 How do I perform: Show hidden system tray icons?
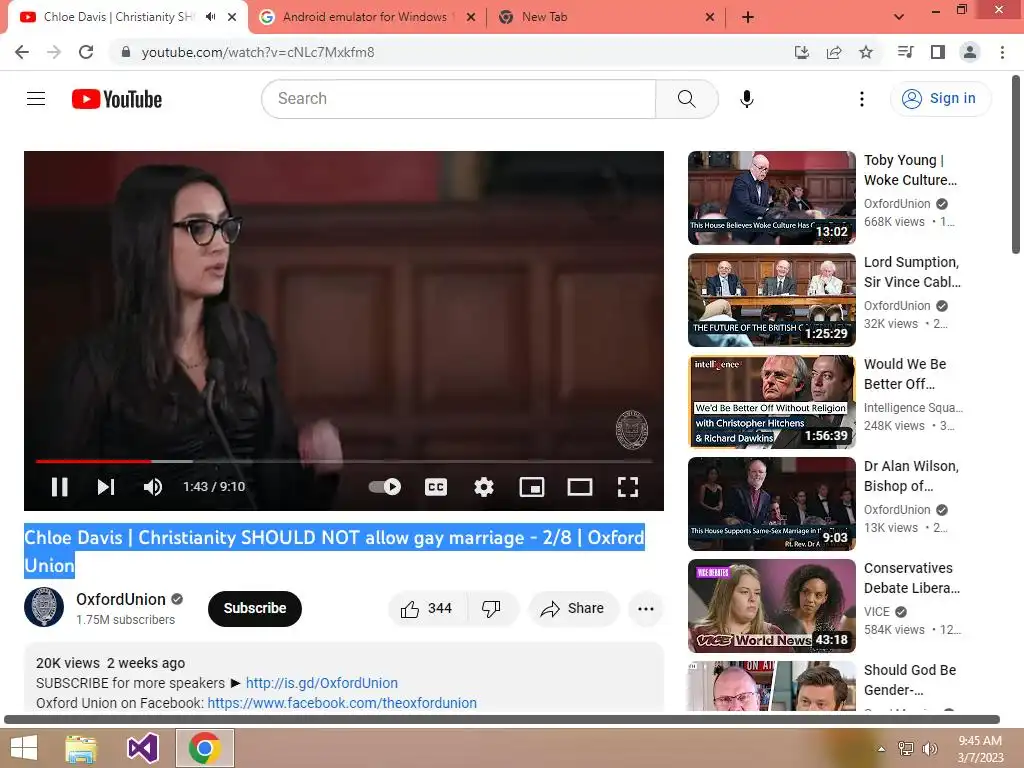tap(882, 749)
